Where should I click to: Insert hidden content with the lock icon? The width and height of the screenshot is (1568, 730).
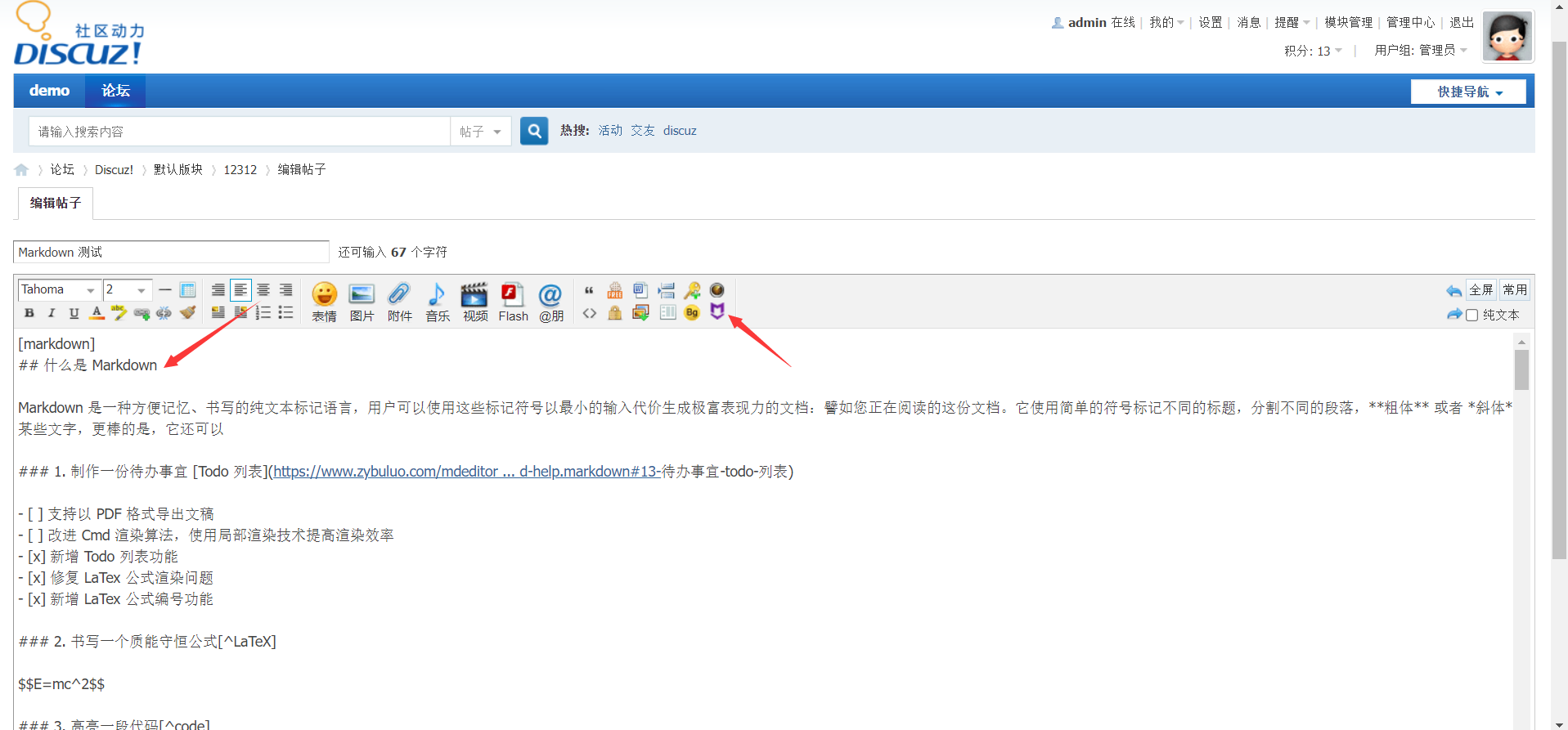(615, 313)
